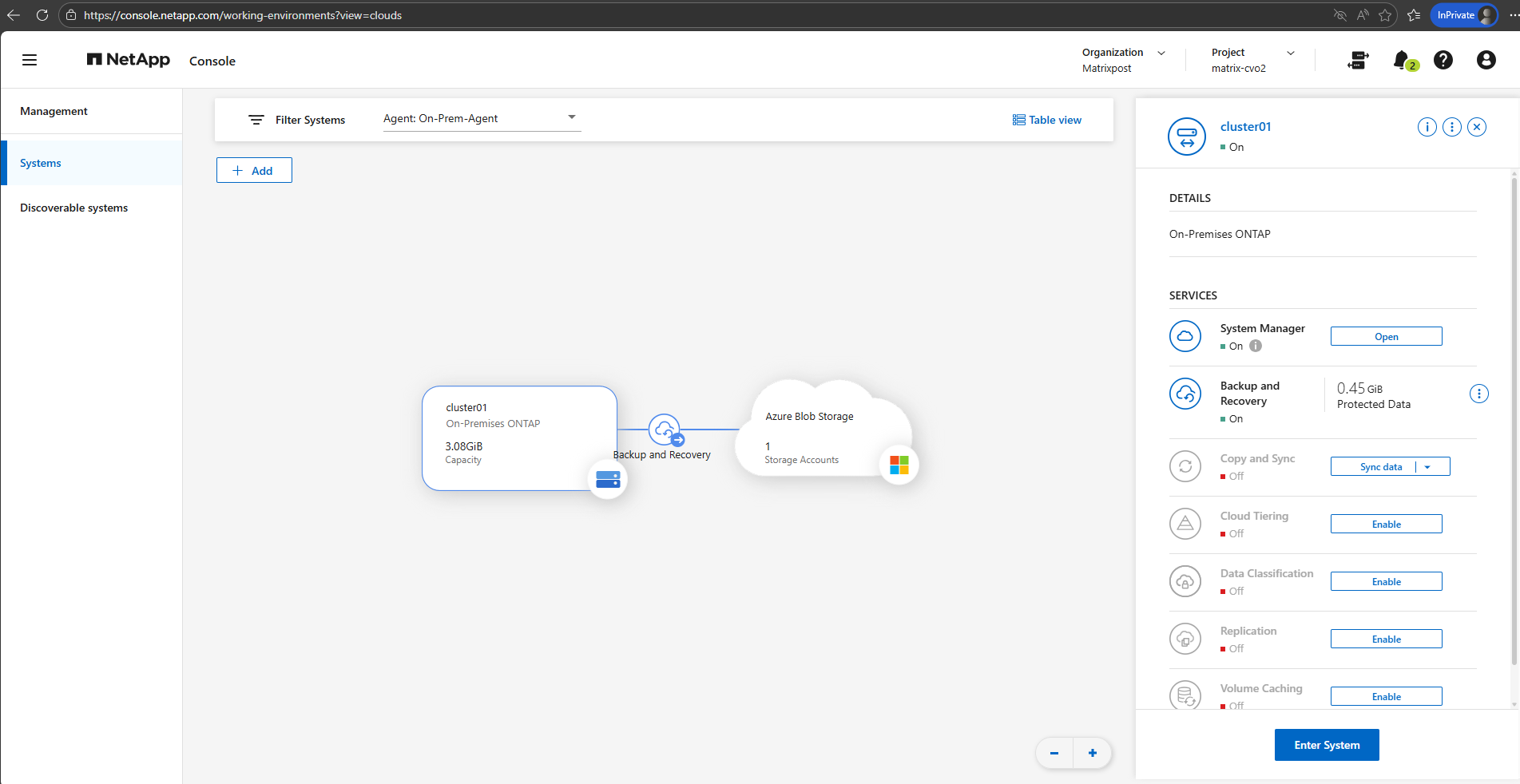1520x784 pixels.
Task: Expand the Organization selector dropdown
Action: tap(1161, 53)
